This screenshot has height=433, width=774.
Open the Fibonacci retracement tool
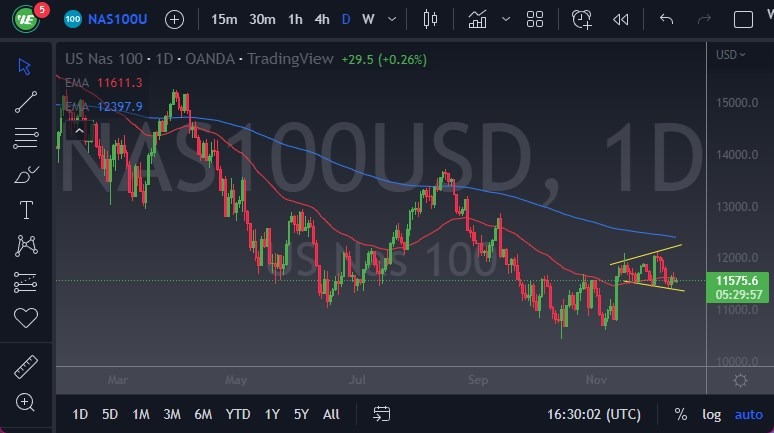pos(25,137)
